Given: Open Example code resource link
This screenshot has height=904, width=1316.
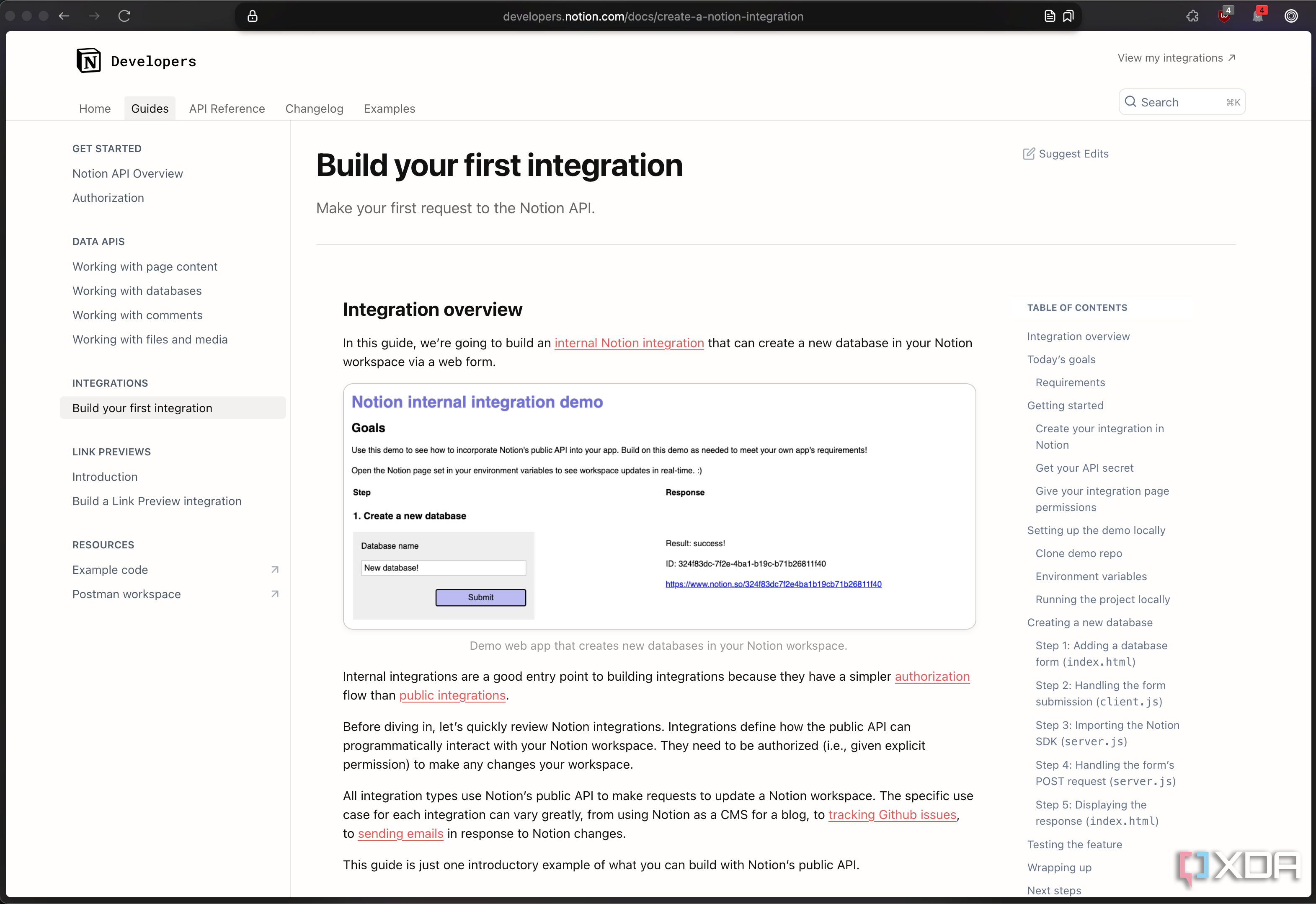Looking at the screenshot, I should pyautogui.click(x=110, y=570).
